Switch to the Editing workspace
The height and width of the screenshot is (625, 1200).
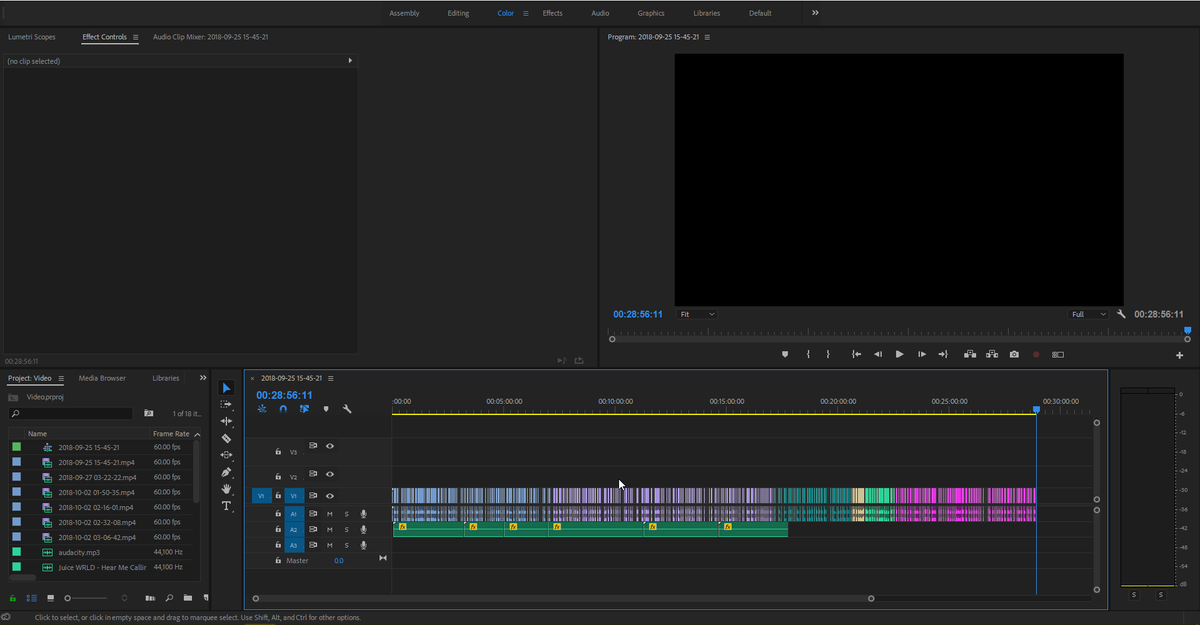coord(458,13)
